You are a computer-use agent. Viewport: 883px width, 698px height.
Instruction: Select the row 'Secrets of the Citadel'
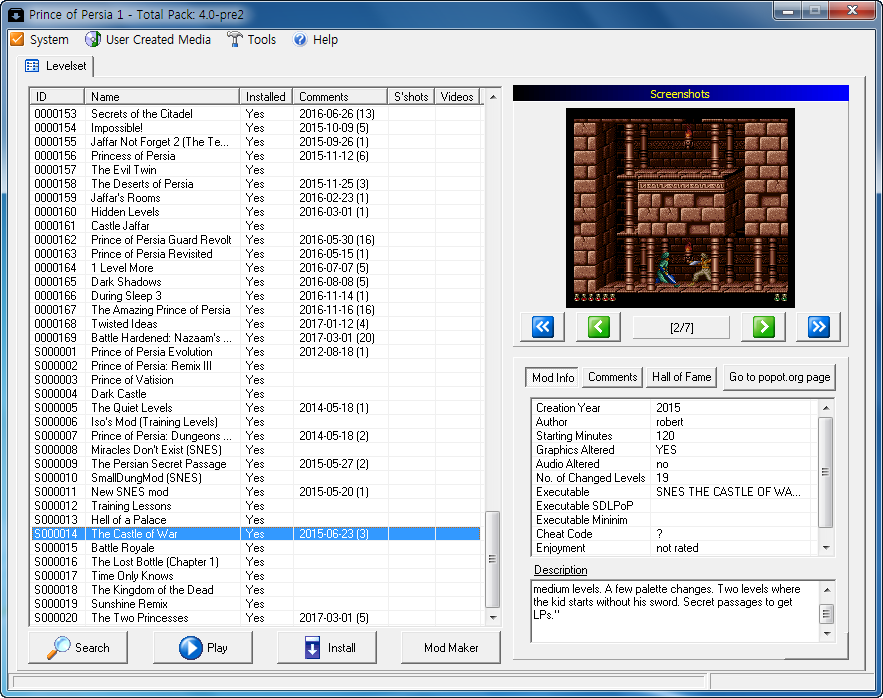coord(256,114)
